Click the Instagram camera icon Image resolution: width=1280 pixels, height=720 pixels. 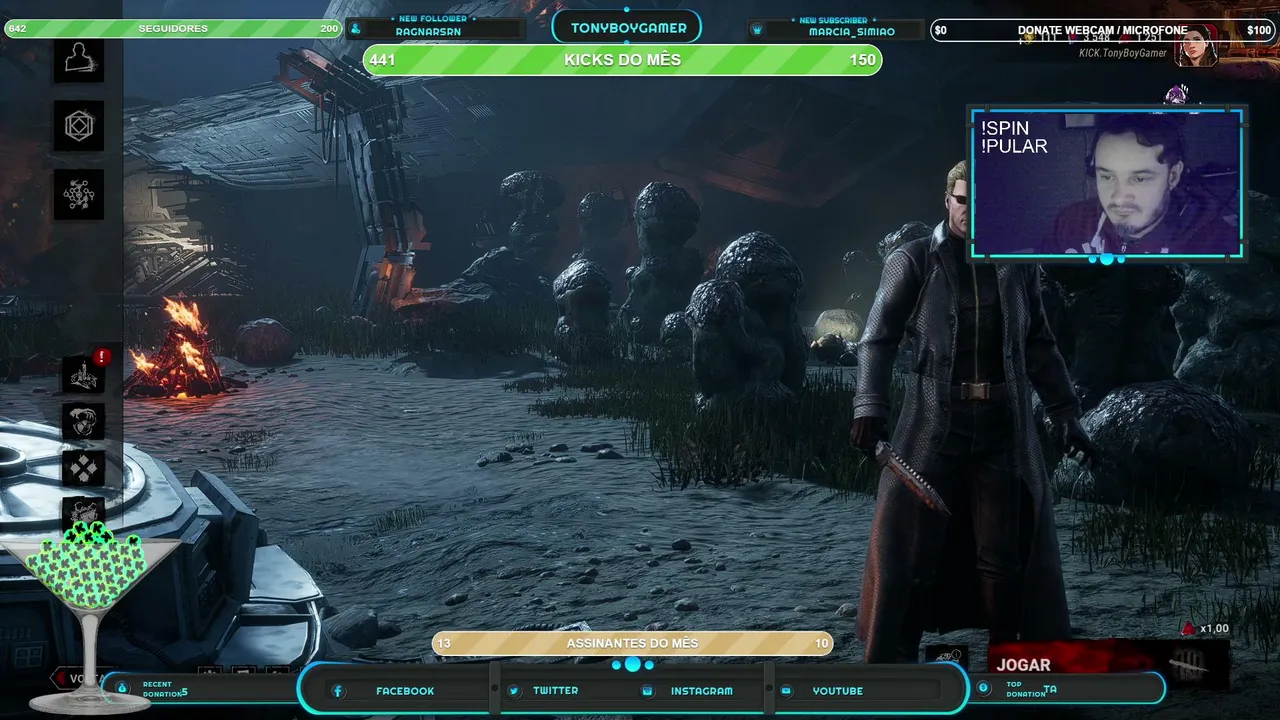[x=648, y=691]
